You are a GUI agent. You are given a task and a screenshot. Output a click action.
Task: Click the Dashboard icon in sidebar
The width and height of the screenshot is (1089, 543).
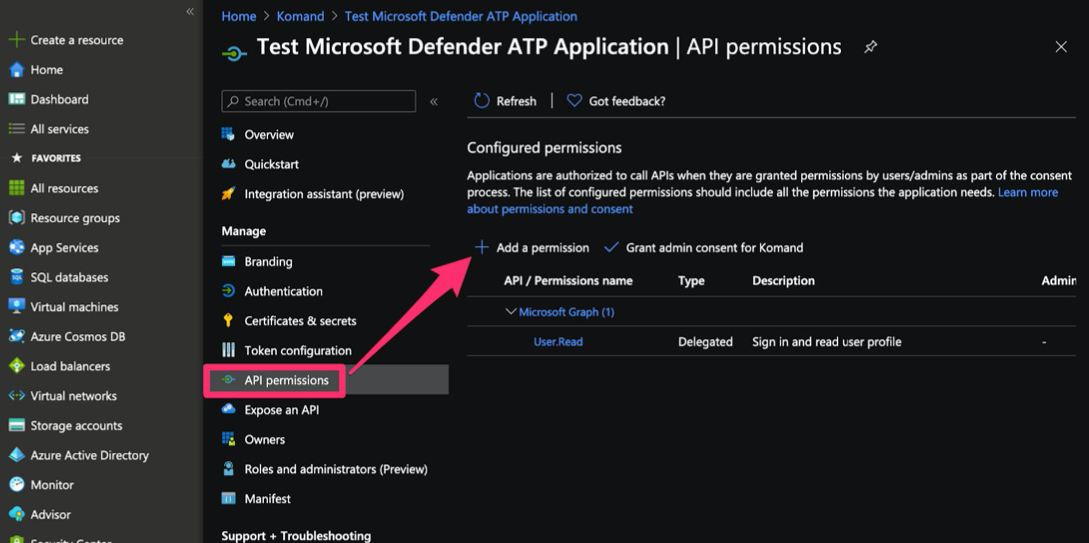tap(17, 99)
